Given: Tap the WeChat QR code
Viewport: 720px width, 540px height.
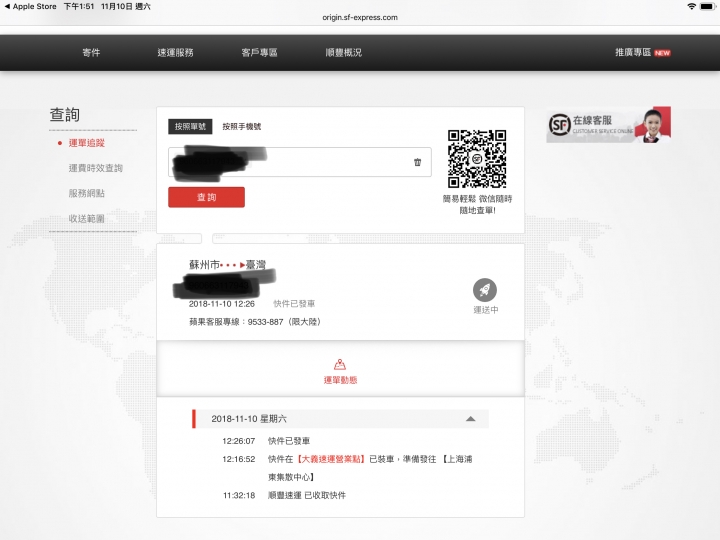Looking at the screenshot, I should click(477, 159).
